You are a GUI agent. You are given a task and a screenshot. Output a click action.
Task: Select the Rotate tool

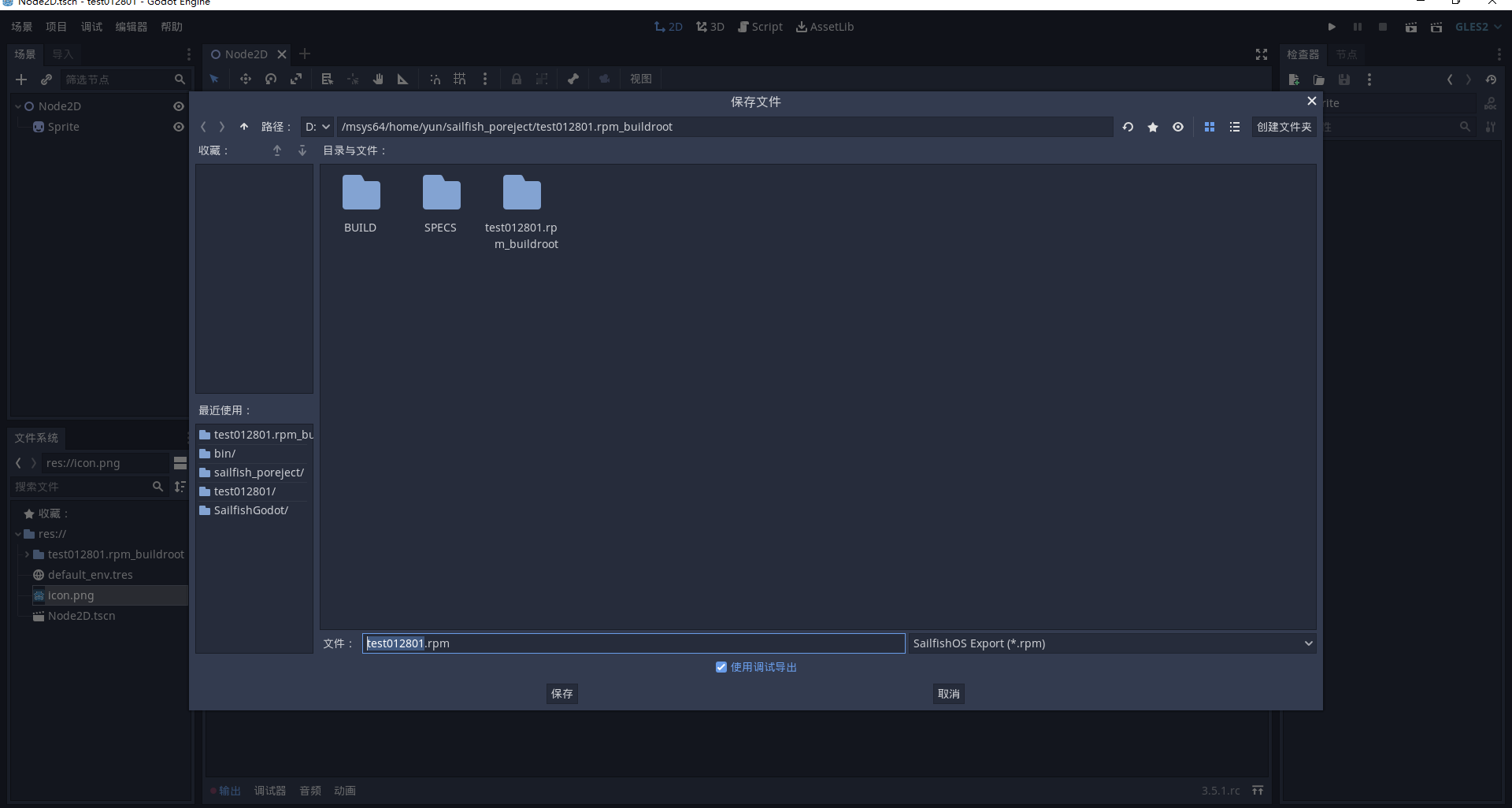tap(271, 79)
